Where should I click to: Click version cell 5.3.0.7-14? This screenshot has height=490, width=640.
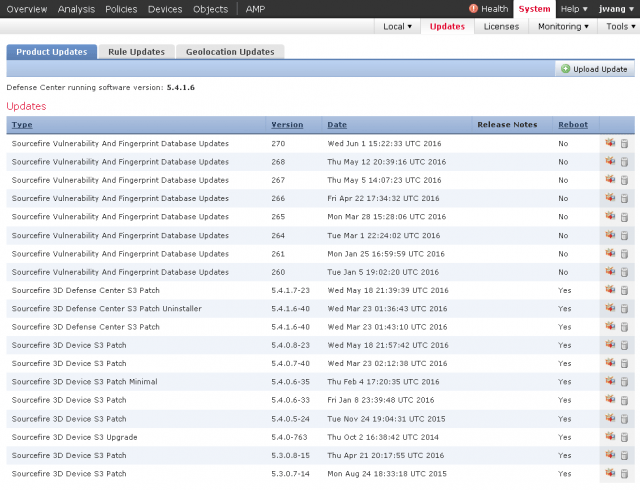(291, 474)
